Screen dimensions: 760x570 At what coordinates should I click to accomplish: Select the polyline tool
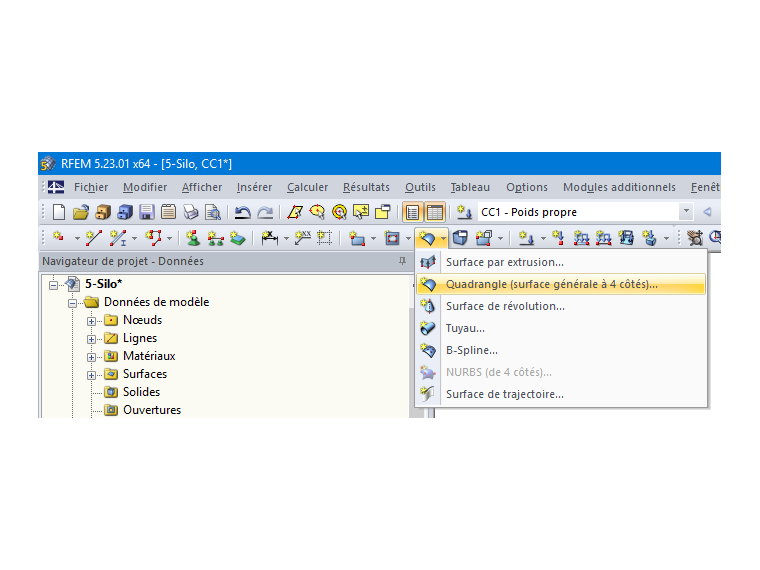tap(154, 238)
